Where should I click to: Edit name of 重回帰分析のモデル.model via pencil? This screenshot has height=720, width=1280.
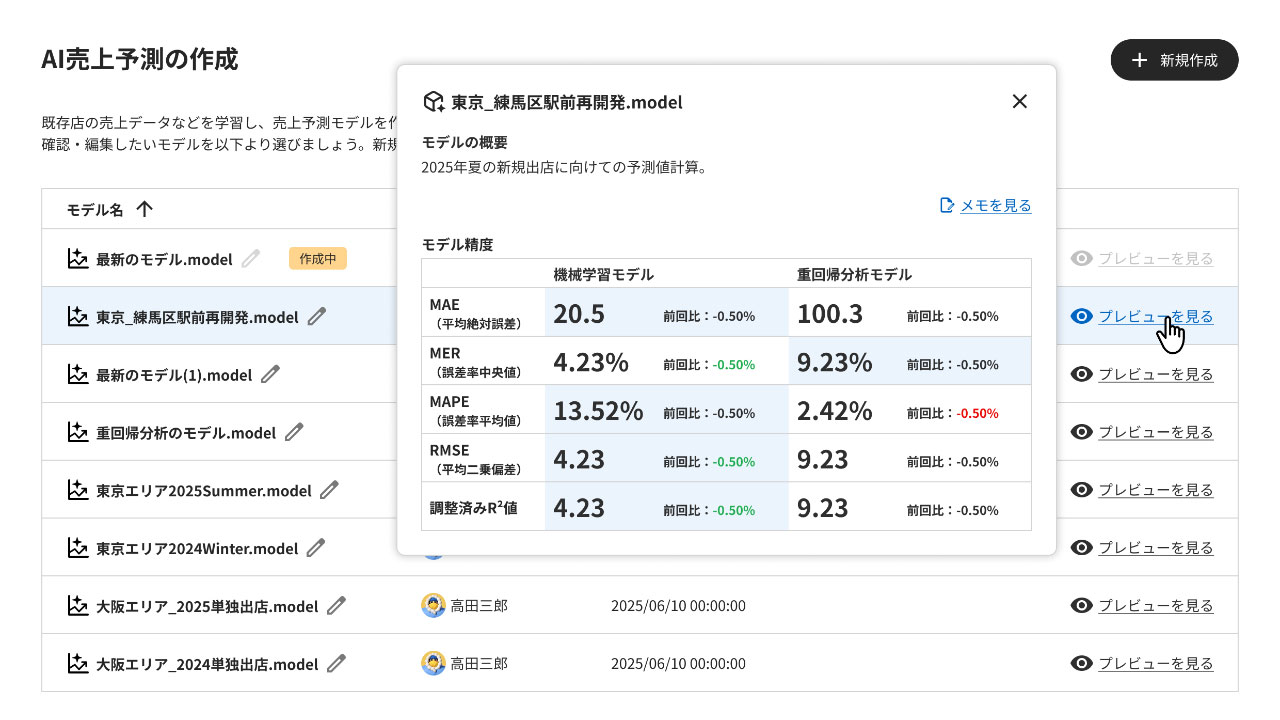294,433
